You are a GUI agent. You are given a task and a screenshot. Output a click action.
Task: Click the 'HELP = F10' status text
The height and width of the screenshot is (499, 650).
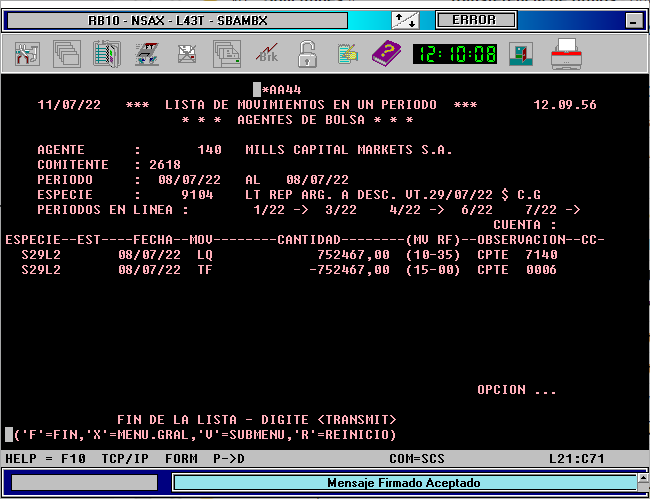point(45,459)
